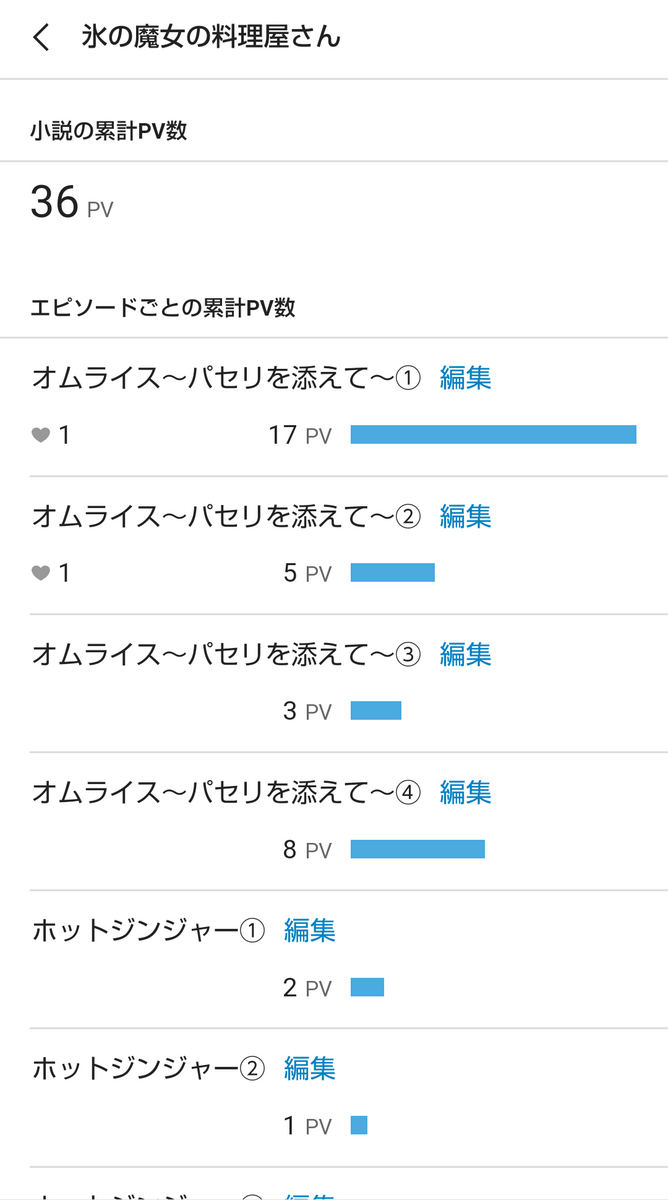The height and width of the screenshot is (1200, 668).
Task: Select episode title ホットジンジャー①
Action: coord(149,930)
